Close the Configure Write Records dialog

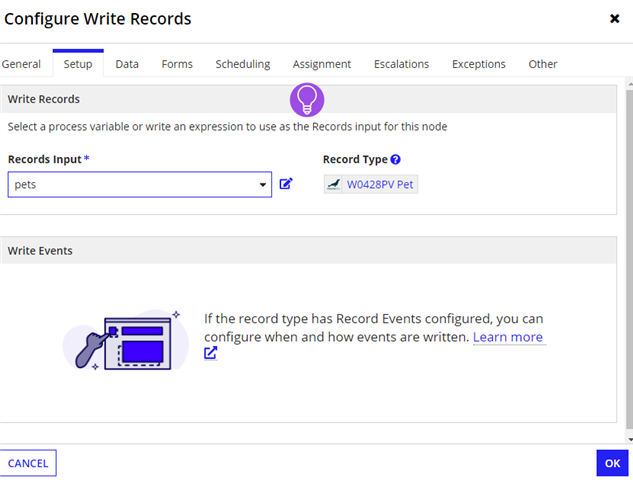click(x=614, y=19)
